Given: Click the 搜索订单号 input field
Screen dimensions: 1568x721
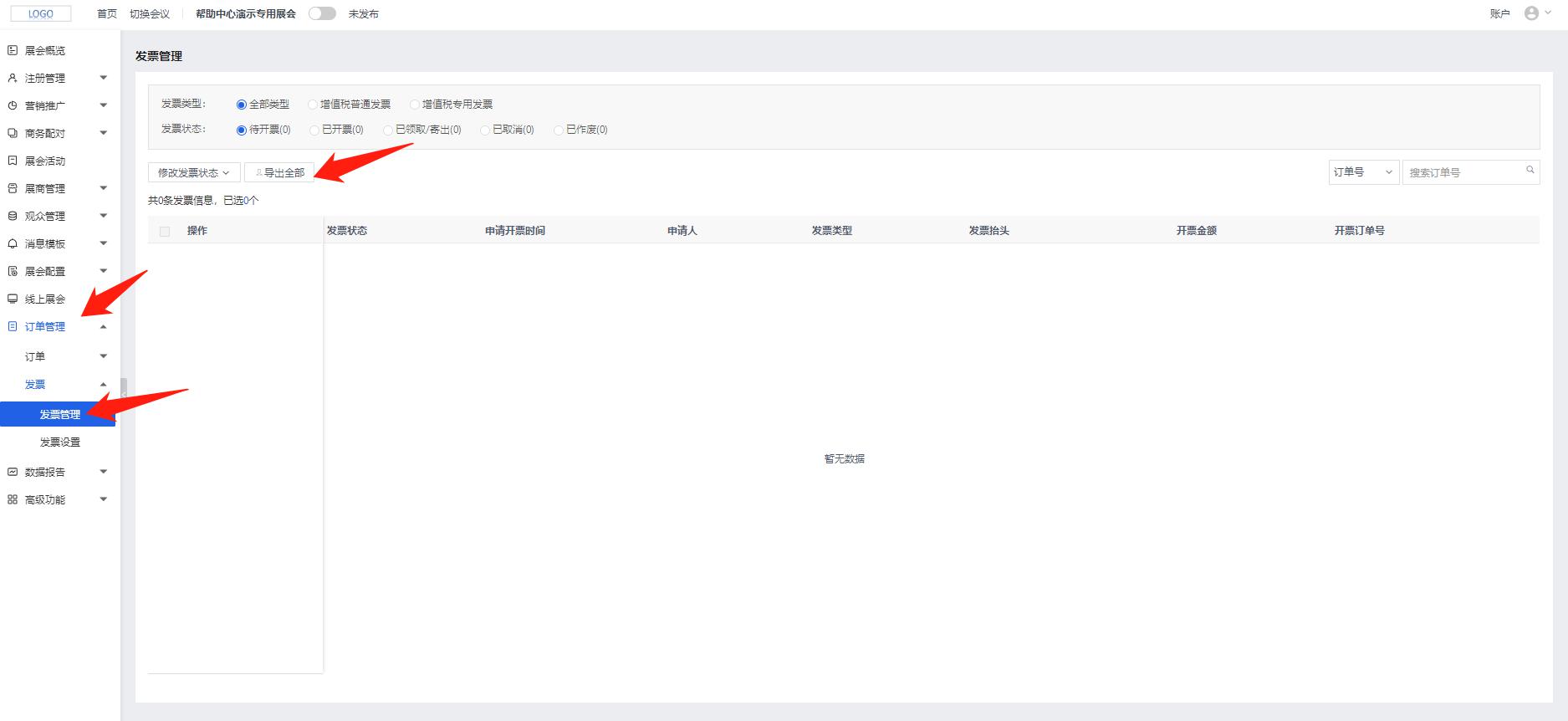Looking at the screenshot, I should [x=1463, y=173].
